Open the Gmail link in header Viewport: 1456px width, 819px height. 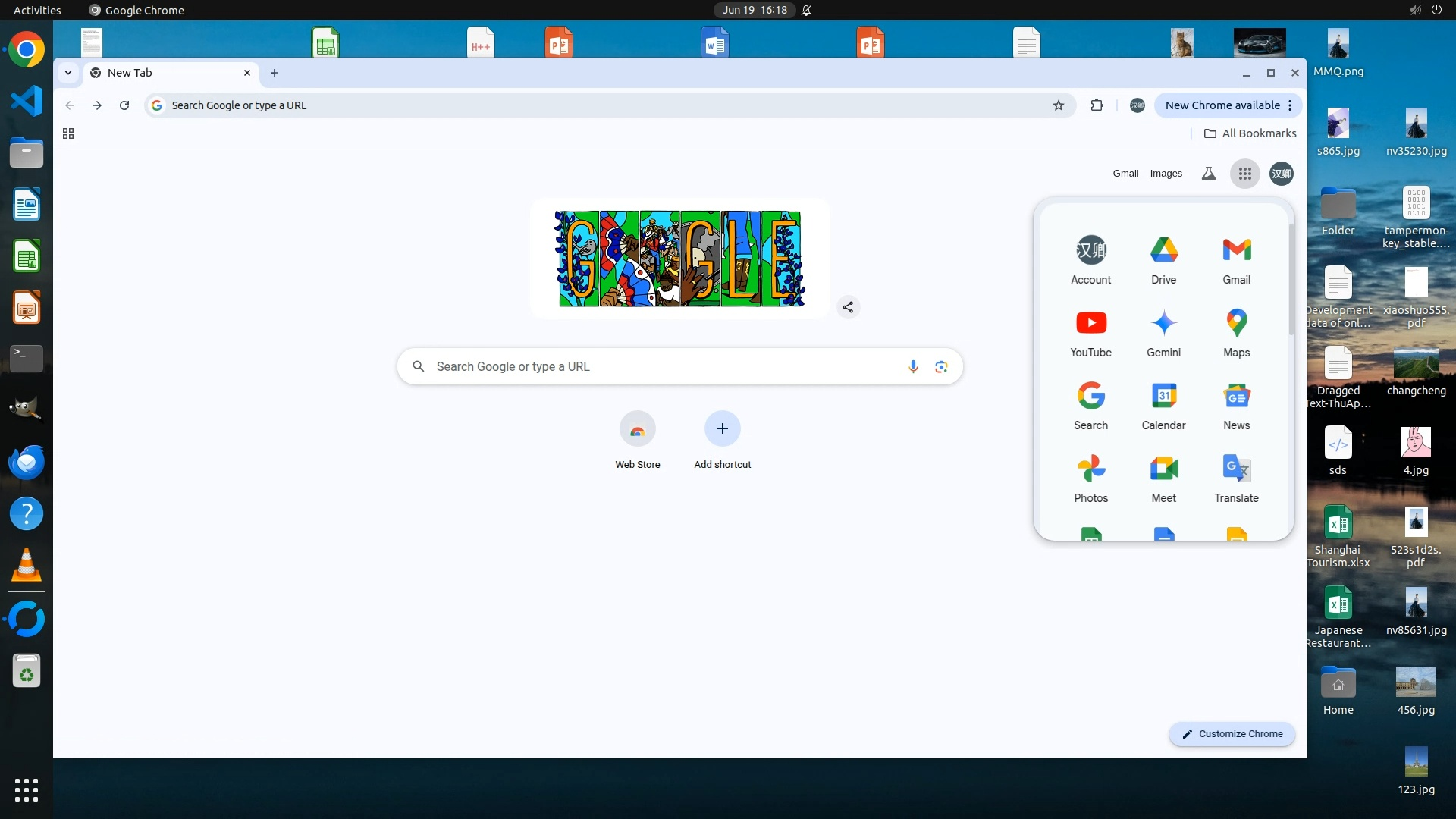(1125, 174)
